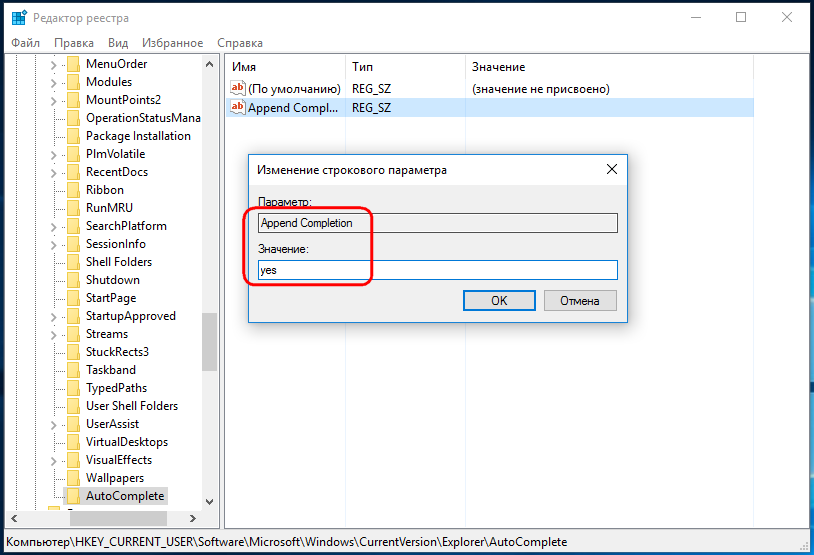Select the Wallpapers key label
The width and height of the screenshot is (814, 555).
[x=115, y=478]
